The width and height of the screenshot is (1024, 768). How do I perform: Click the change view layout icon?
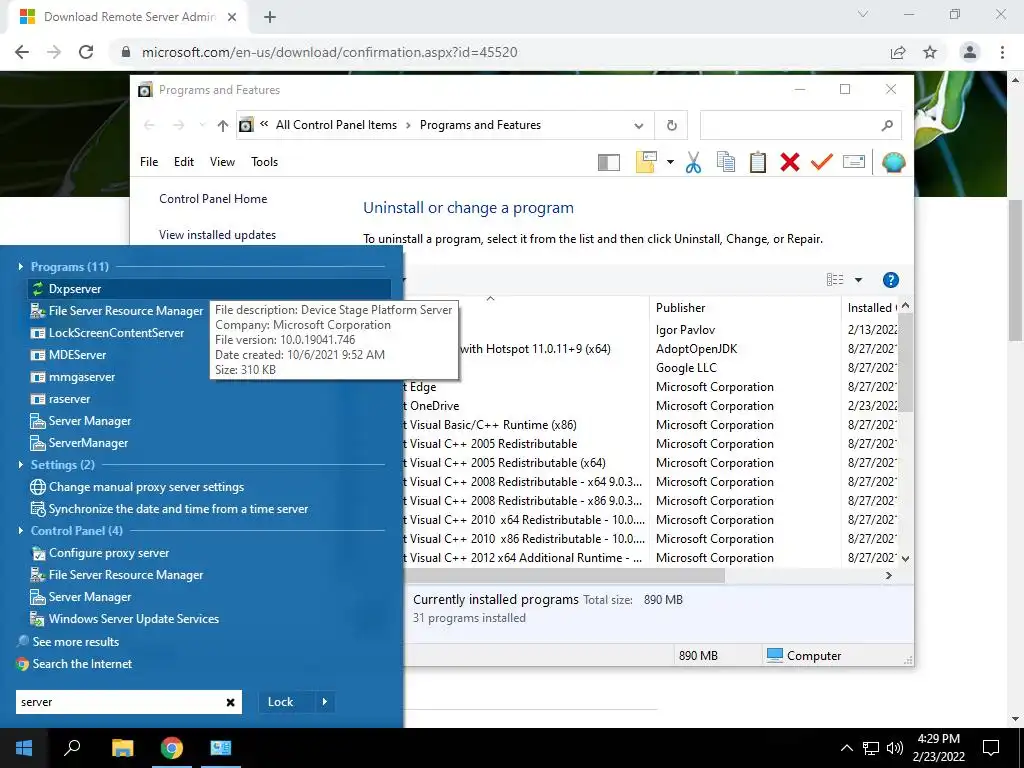pos(835,280)
